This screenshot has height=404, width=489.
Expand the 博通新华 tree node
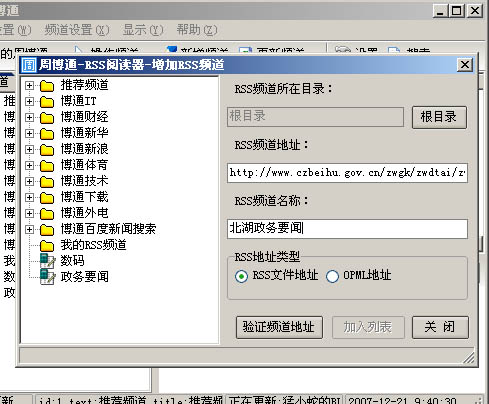pos(29,133)
